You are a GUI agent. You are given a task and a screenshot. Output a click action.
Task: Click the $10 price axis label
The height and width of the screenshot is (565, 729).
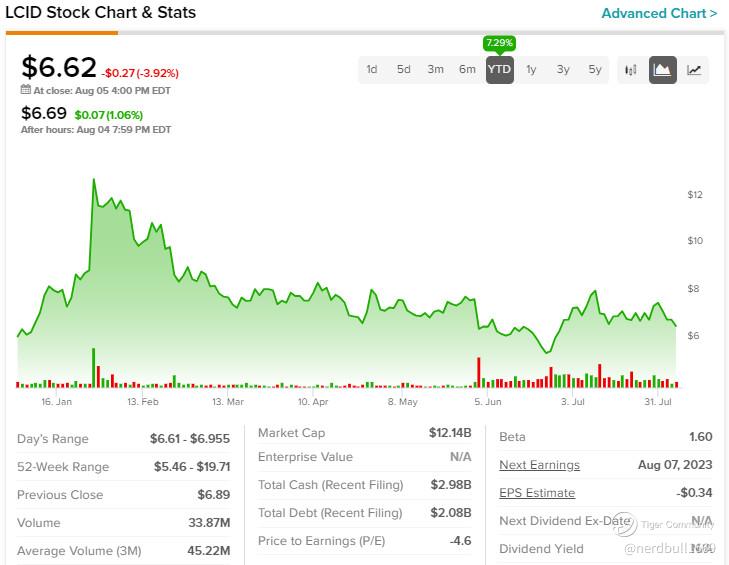click(x=695, y=240)
